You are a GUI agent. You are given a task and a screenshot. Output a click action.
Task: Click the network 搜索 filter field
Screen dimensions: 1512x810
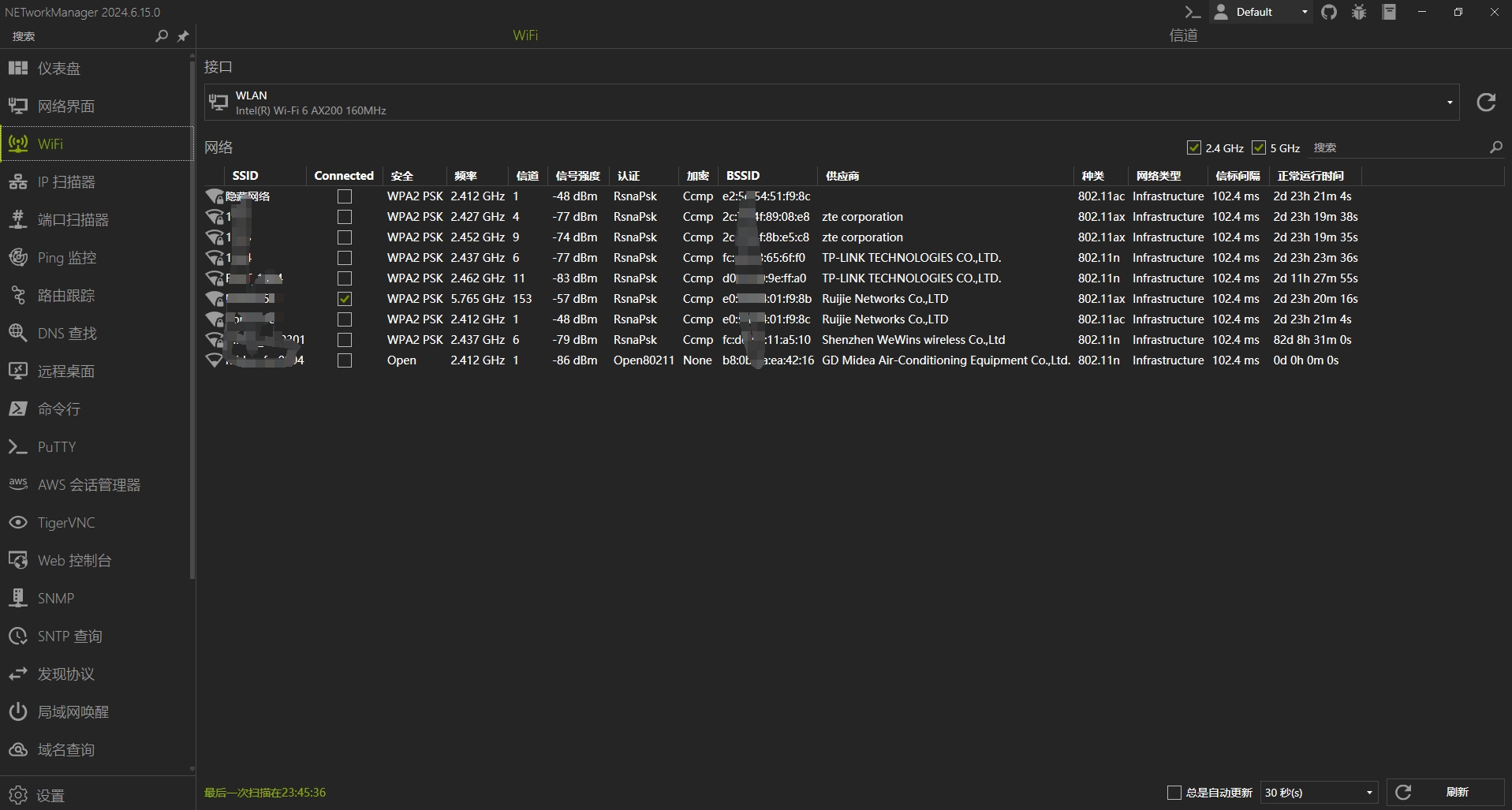(x=1396, y=147)
